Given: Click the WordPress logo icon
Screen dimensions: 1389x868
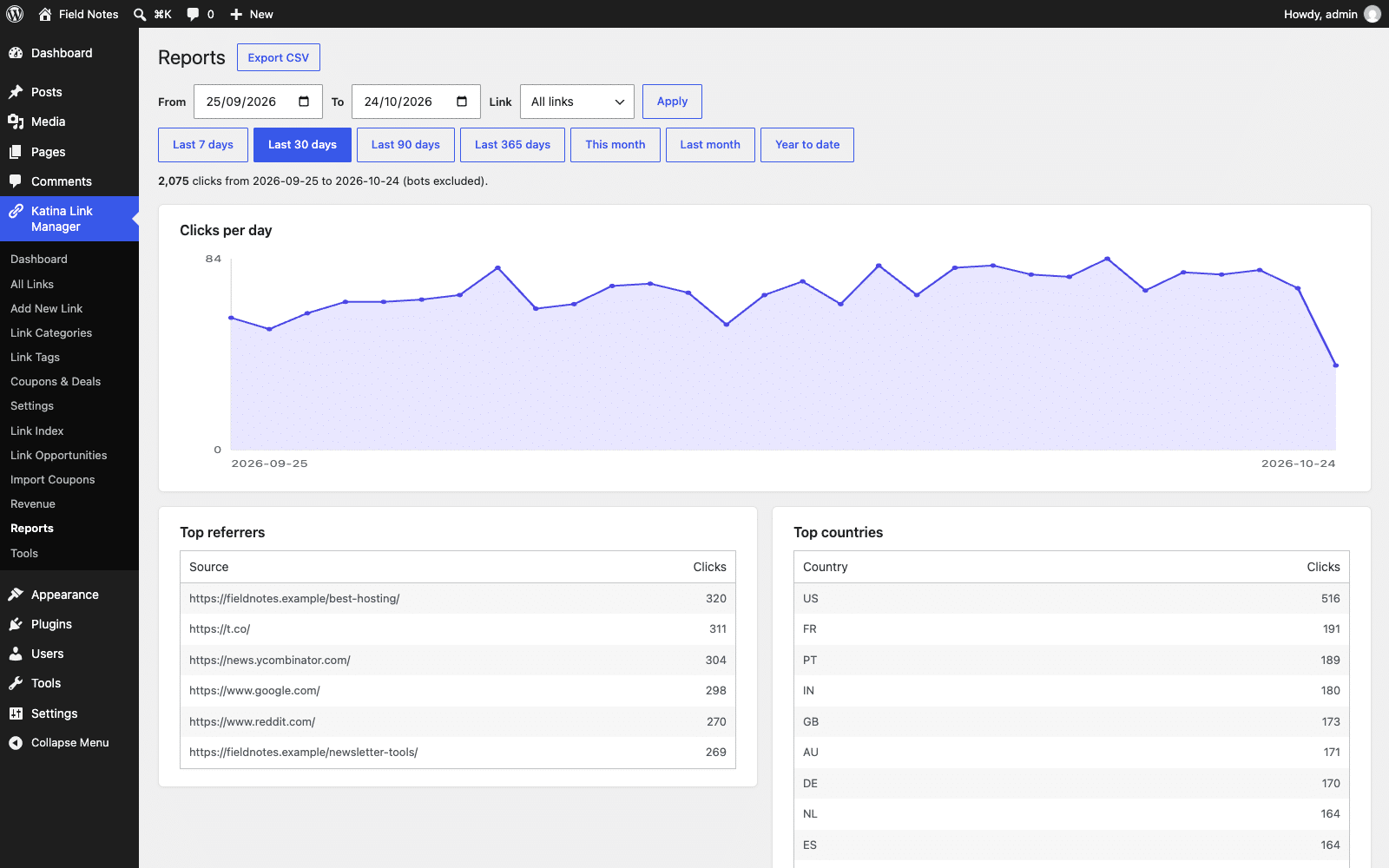Looking at the screenshot, I should [x=15, y=14].
